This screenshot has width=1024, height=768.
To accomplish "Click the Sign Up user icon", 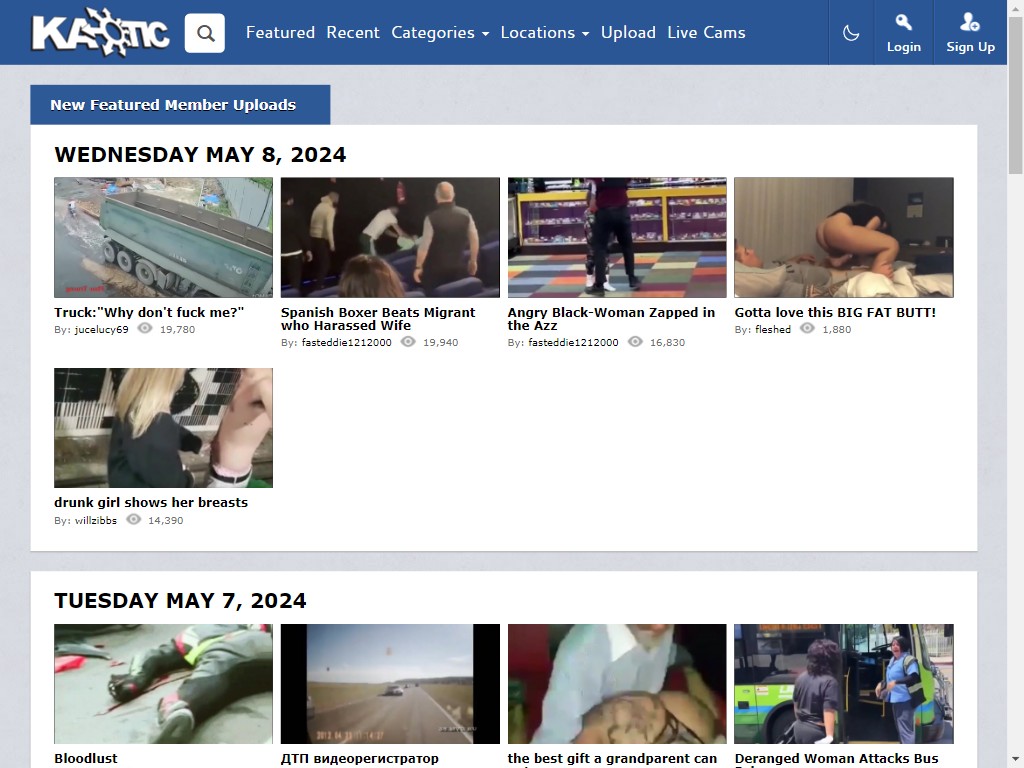I will click(970, 22).
